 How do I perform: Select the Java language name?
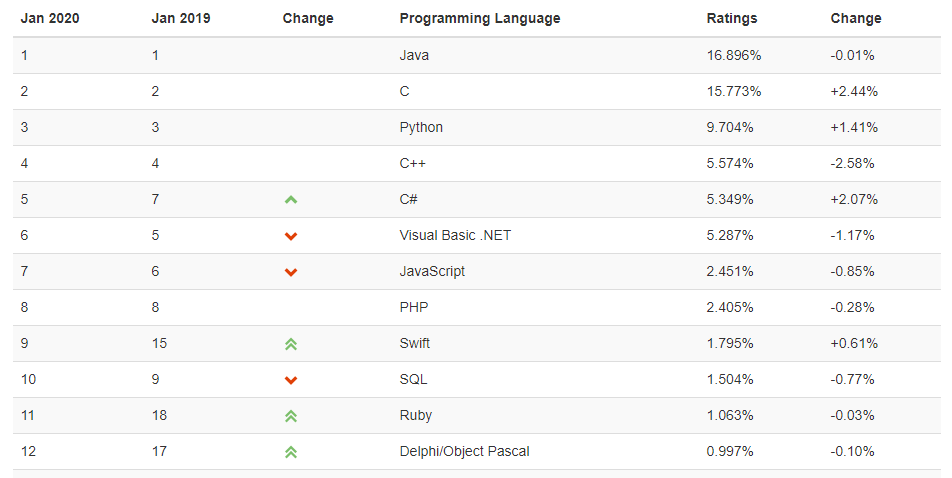[414, 55]
